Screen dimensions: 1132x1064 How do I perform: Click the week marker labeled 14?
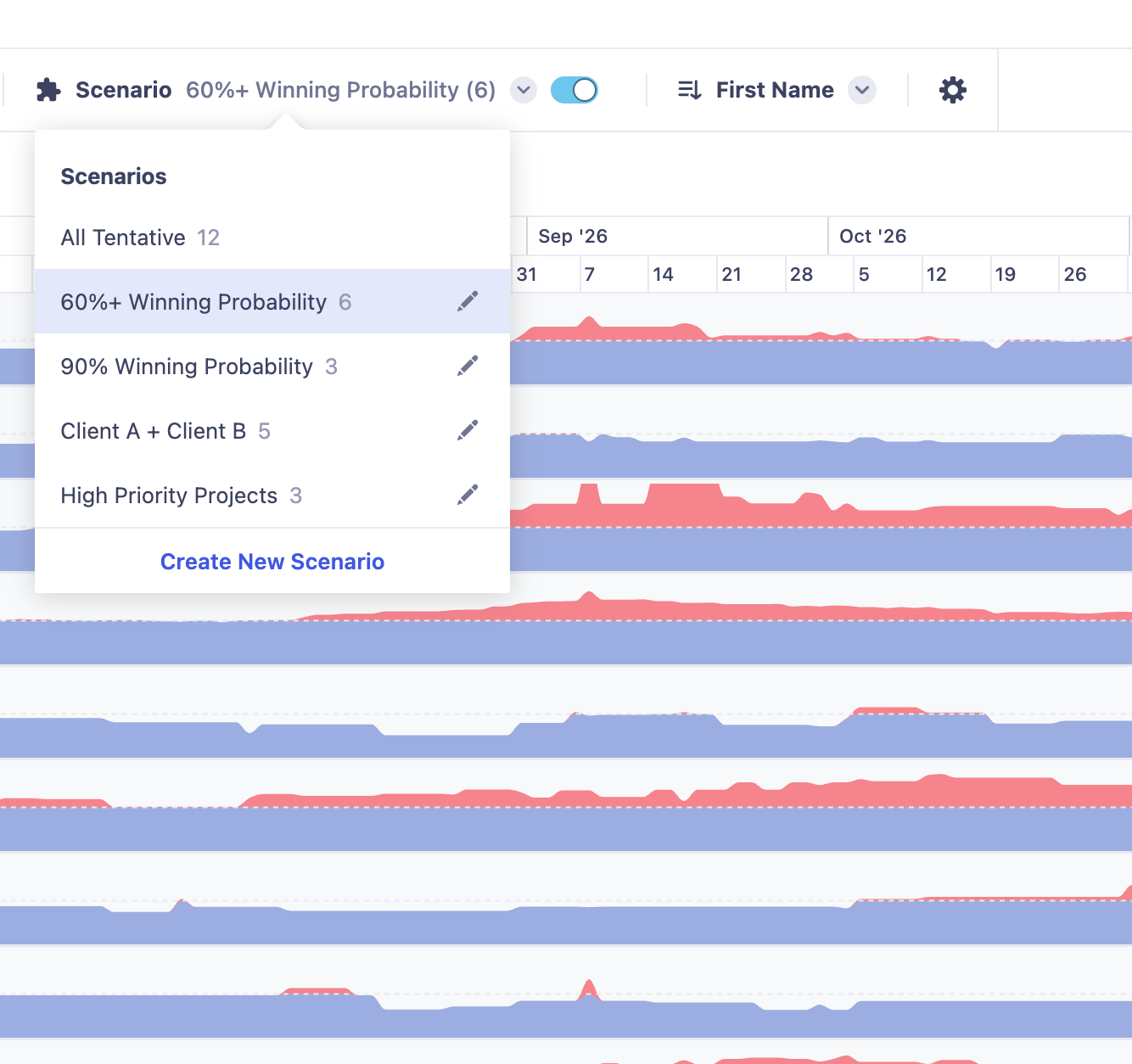pos(663,274)
